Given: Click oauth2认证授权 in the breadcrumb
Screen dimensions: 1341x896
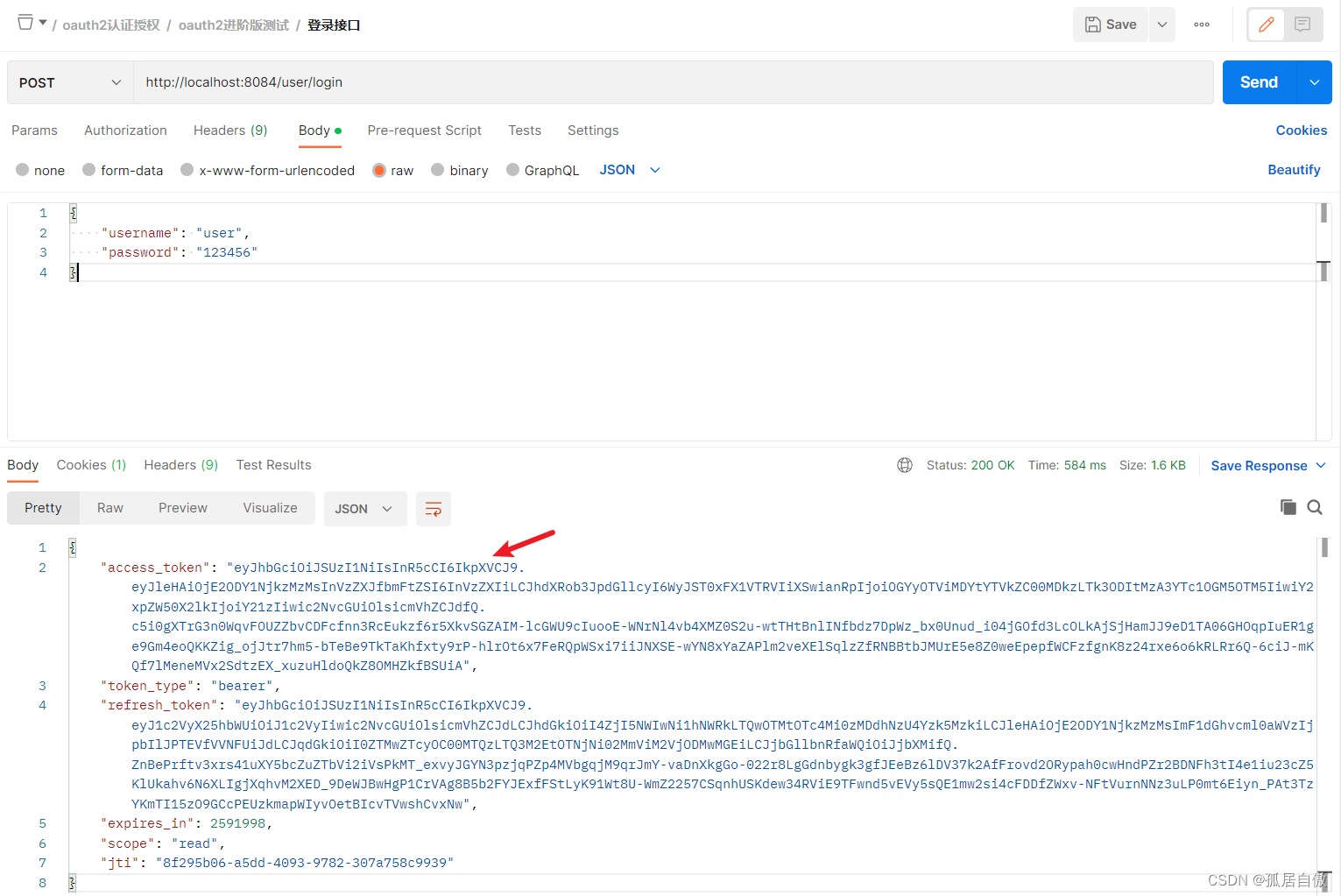Looking at the screenshot, I should [x=111, y=25].
